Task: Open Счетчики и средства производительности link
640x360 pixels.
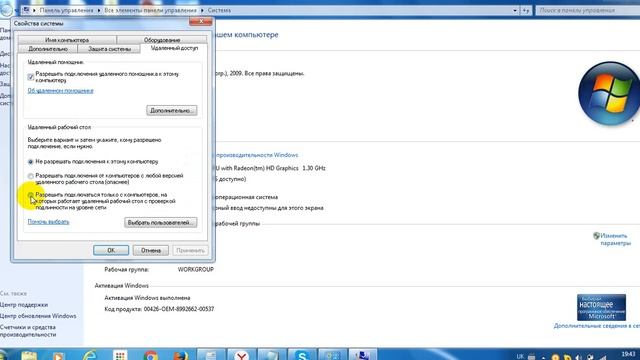Action: (28, 331)
